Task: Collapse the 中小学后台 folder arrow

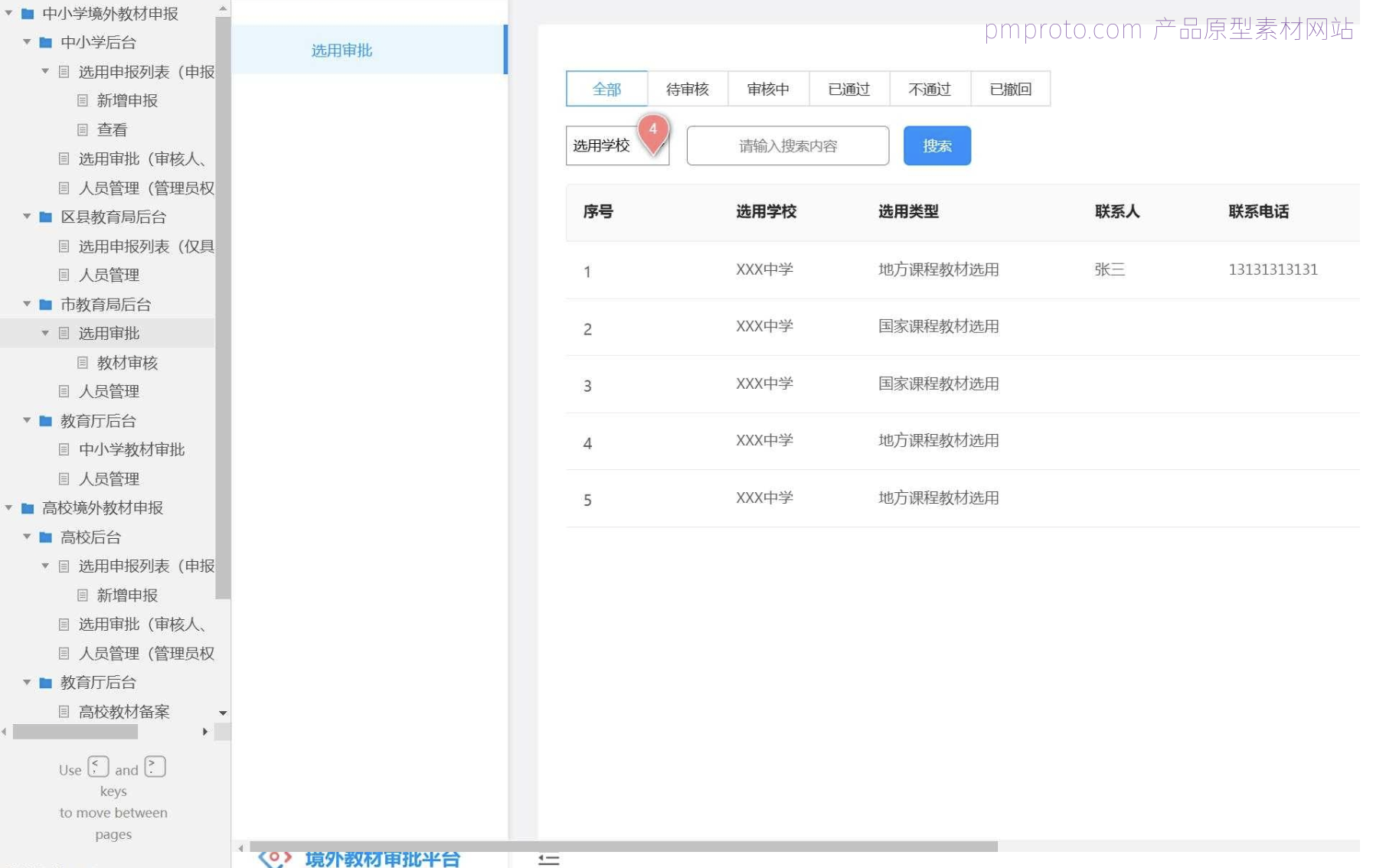Action: [x=27, y=42]
